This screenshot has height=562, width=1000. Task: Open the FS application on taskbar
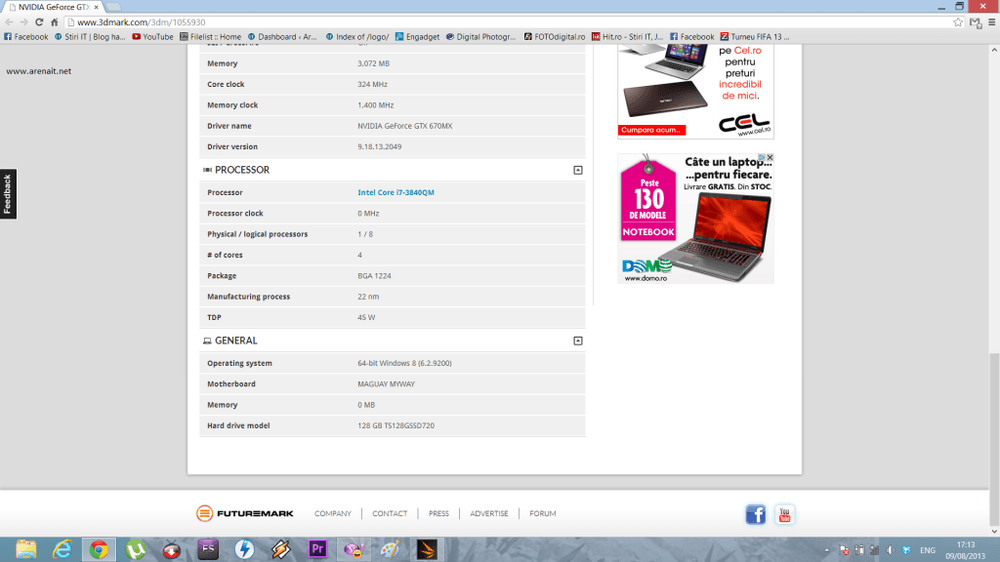tap(208, 549)
